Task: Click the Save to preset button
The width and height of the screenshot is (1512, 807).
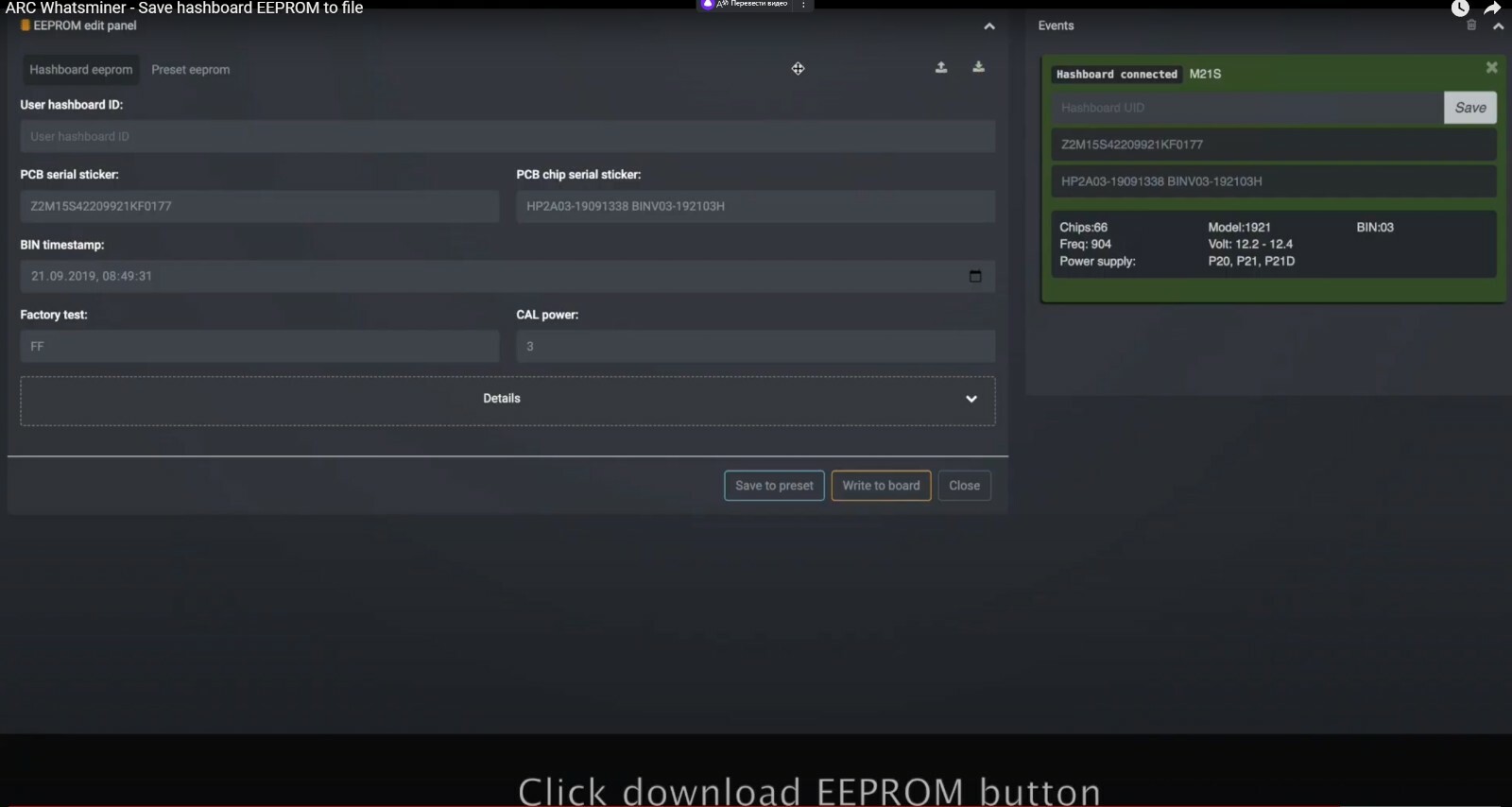Action: coord(774,486)
